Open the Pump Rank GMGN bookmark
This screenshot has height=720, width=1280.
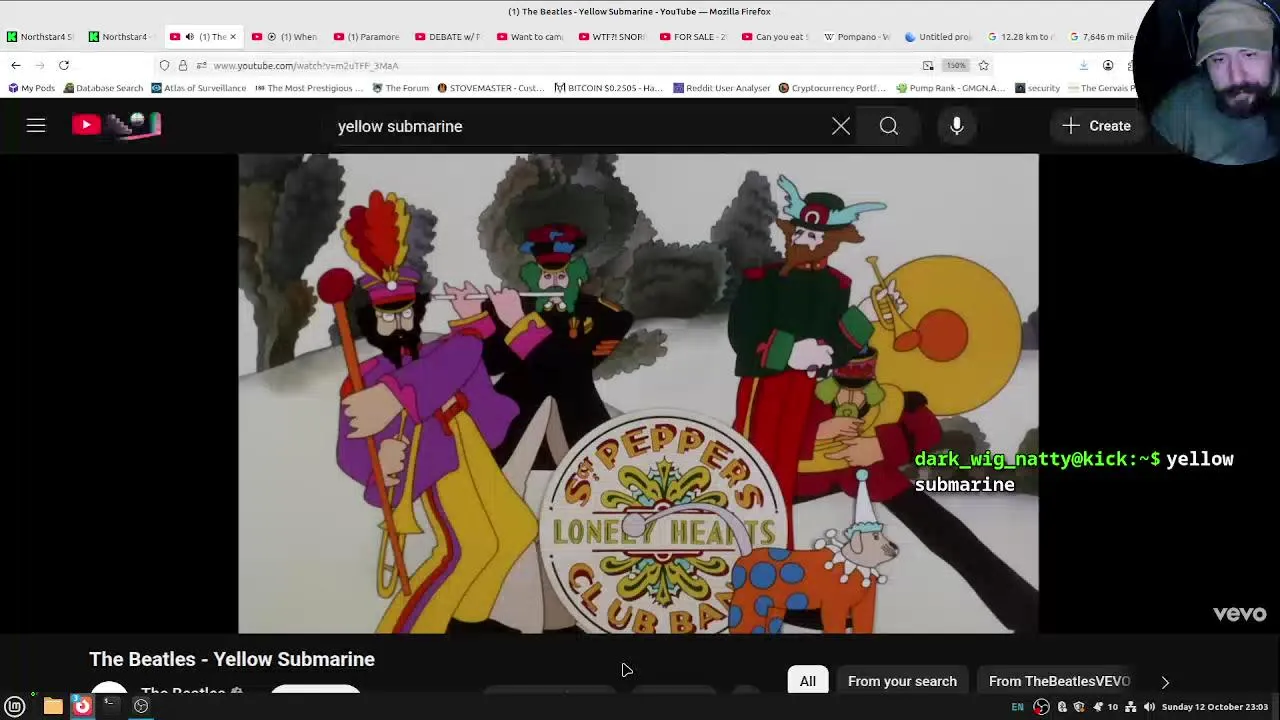click(950, 88)
